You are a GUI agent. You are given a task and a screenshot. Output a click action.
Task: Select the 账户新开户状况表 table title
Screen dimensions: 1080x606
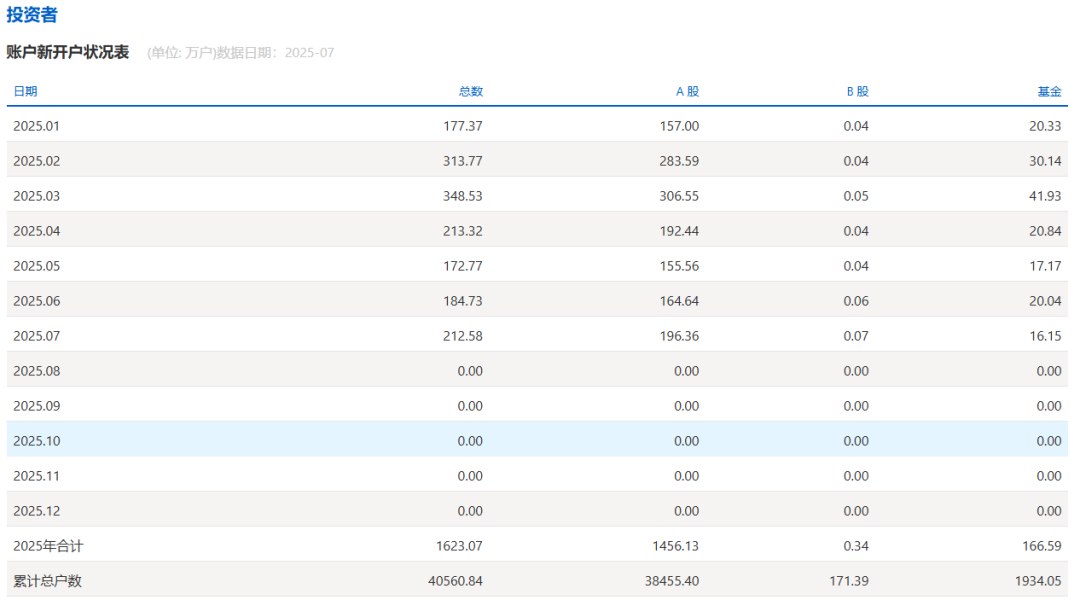(68, 52)
